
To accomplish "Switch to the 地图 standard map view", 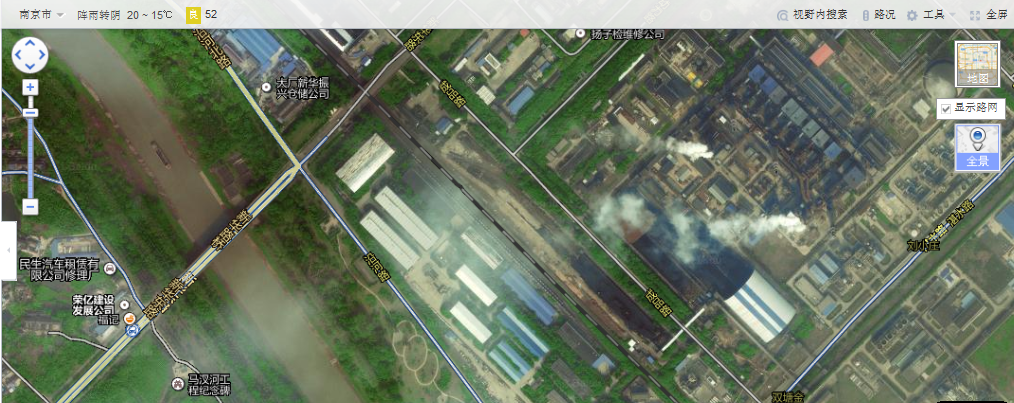I will (976, 64).
